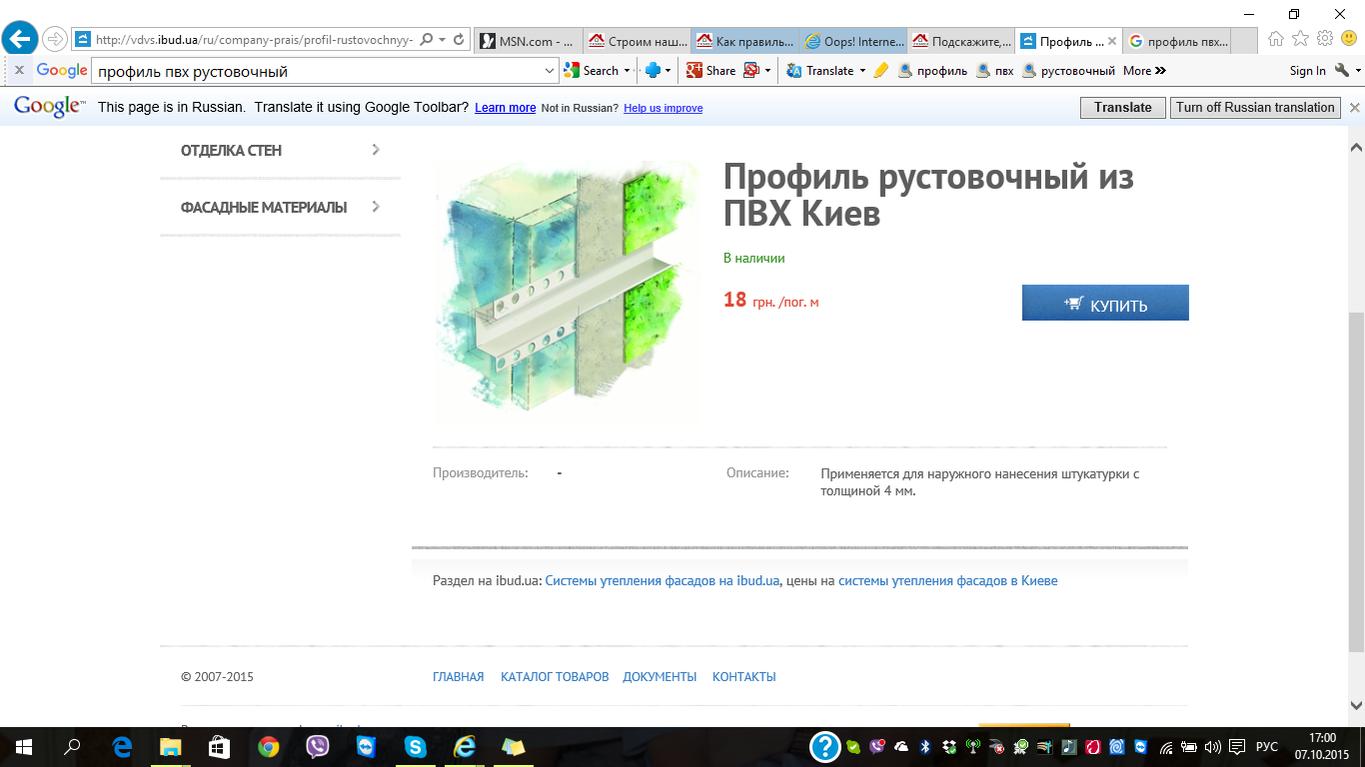The image size is (1365, 767).
Task: Go back with the browser back arrow
Action: [20, 40]
